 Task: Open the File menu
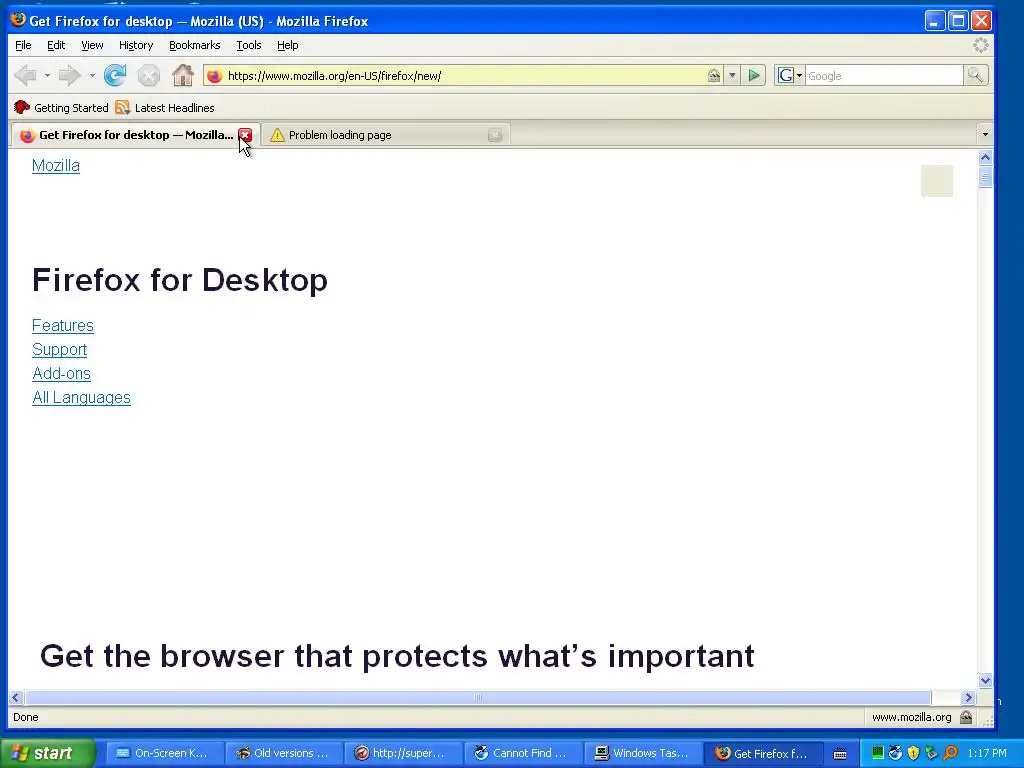[23, 45]
